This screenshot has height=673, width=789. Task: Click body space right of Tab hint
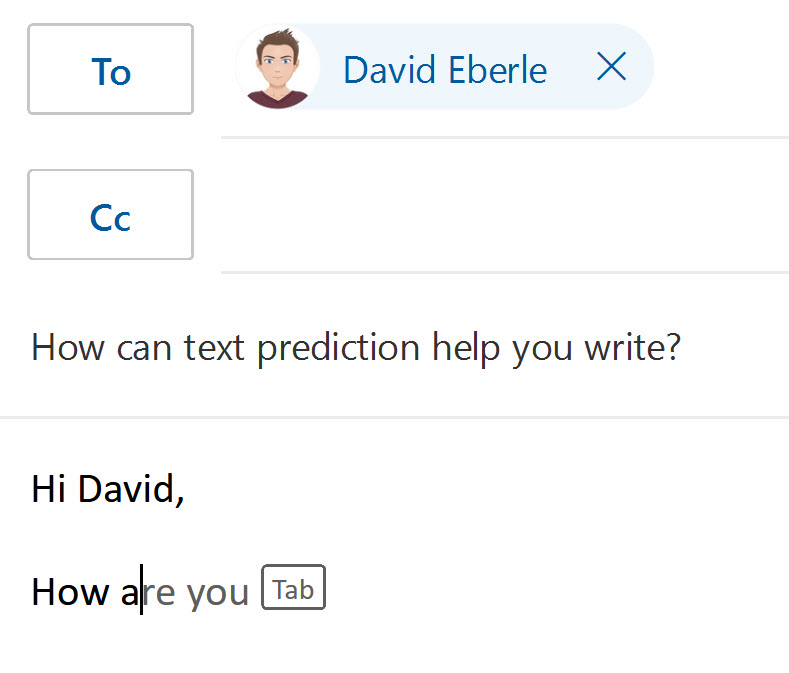tap(550, 592)
